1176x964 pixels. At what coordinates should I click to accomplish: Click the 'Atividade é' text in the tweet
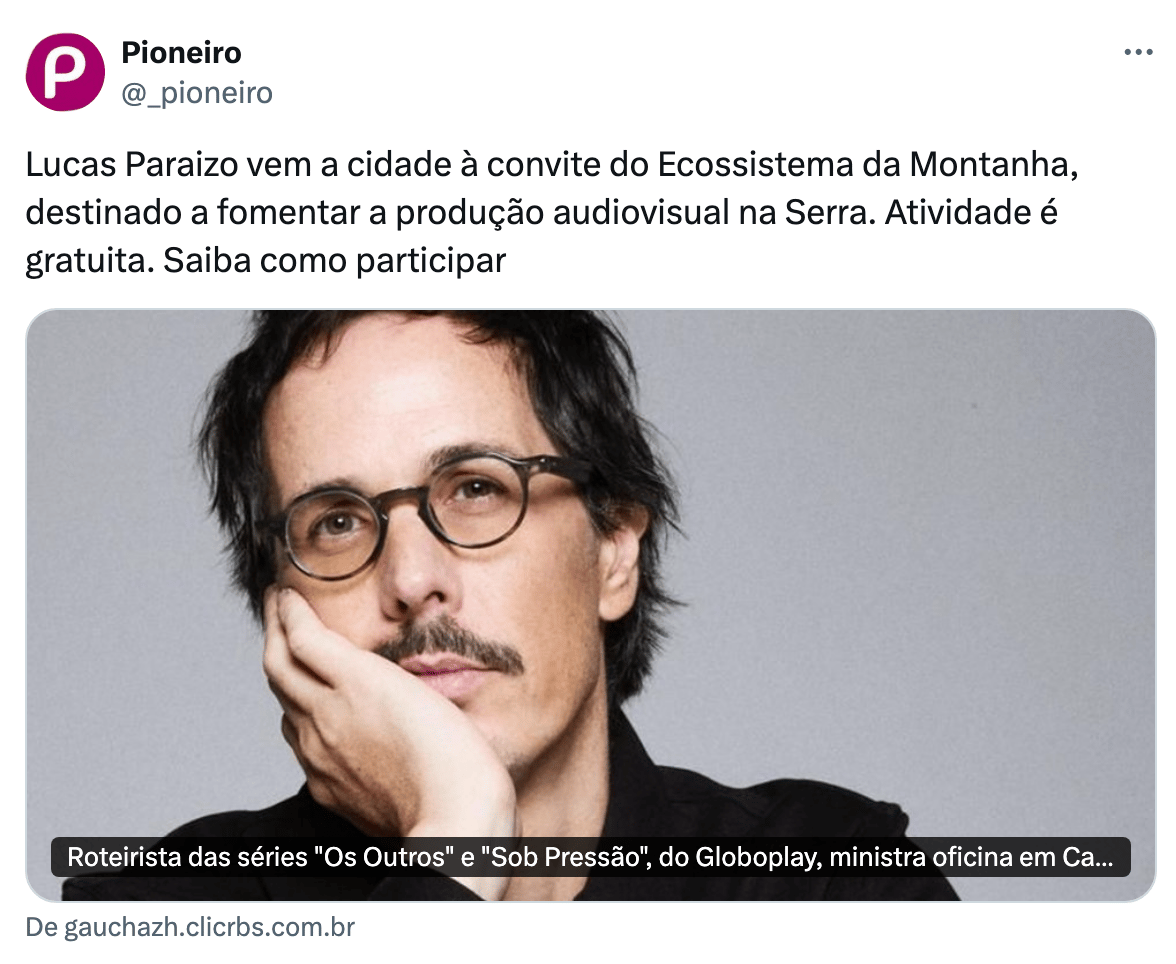971,213
